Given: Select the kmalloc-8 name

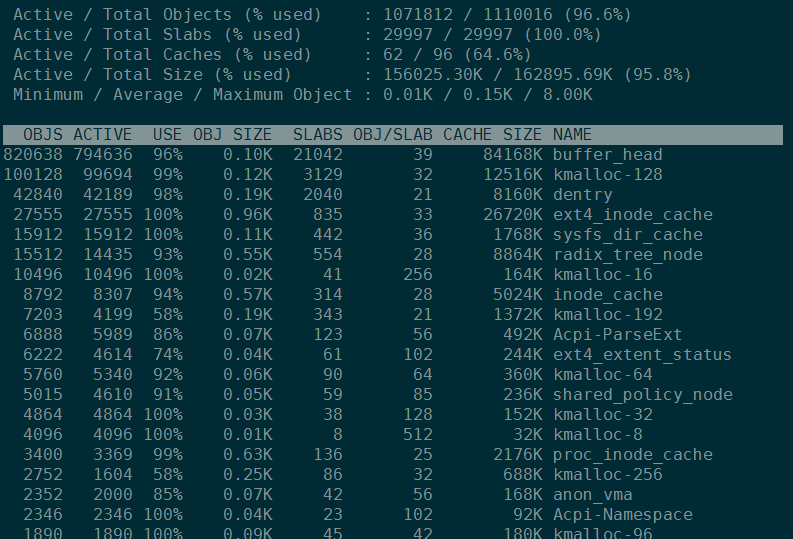Looking at the screenshot, I should pyautogui.click(x=598, y=434).
